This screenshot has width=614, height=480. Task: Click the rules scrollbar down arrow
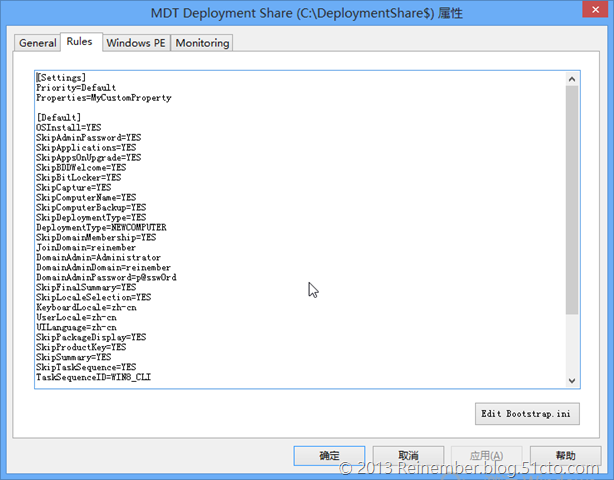(572, 381)
